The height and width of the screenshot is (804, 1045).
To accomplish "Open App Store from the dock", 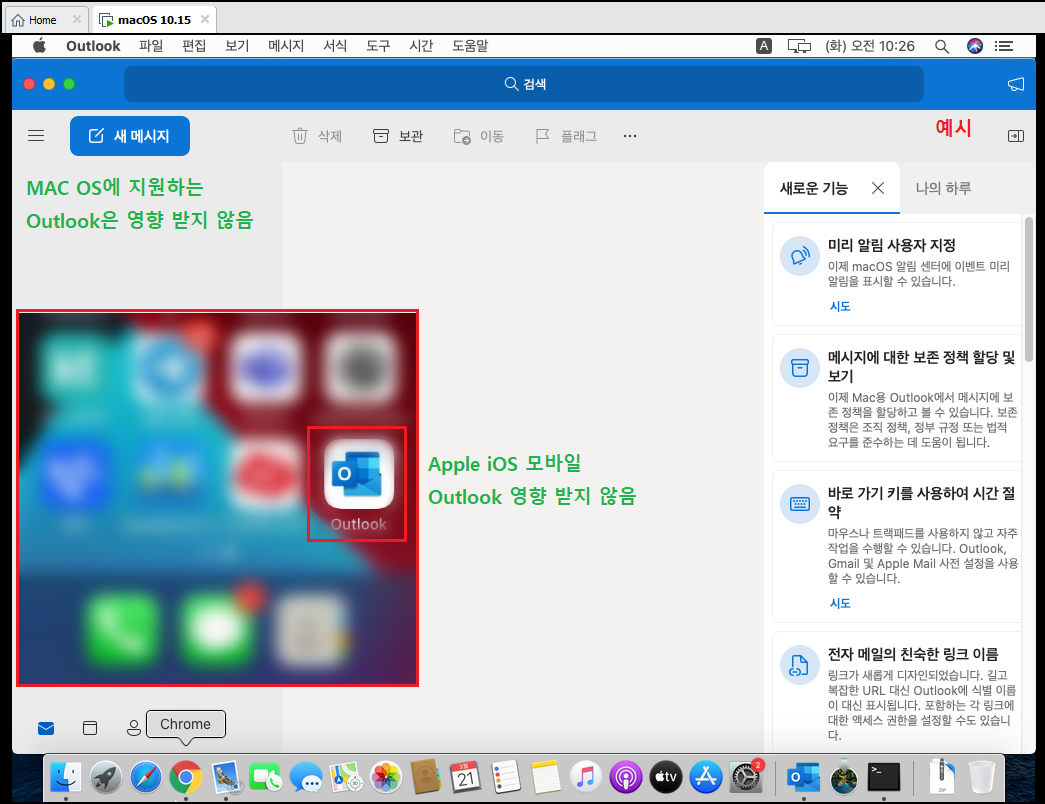I will click(x=706, y=777).
